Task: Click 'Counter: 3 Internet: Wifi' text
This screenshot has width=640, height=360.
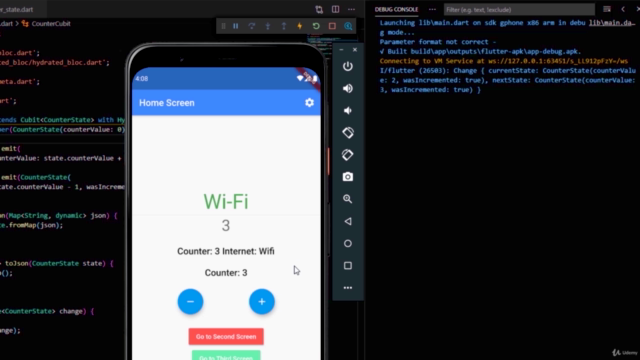Action: tap(226, 251)
